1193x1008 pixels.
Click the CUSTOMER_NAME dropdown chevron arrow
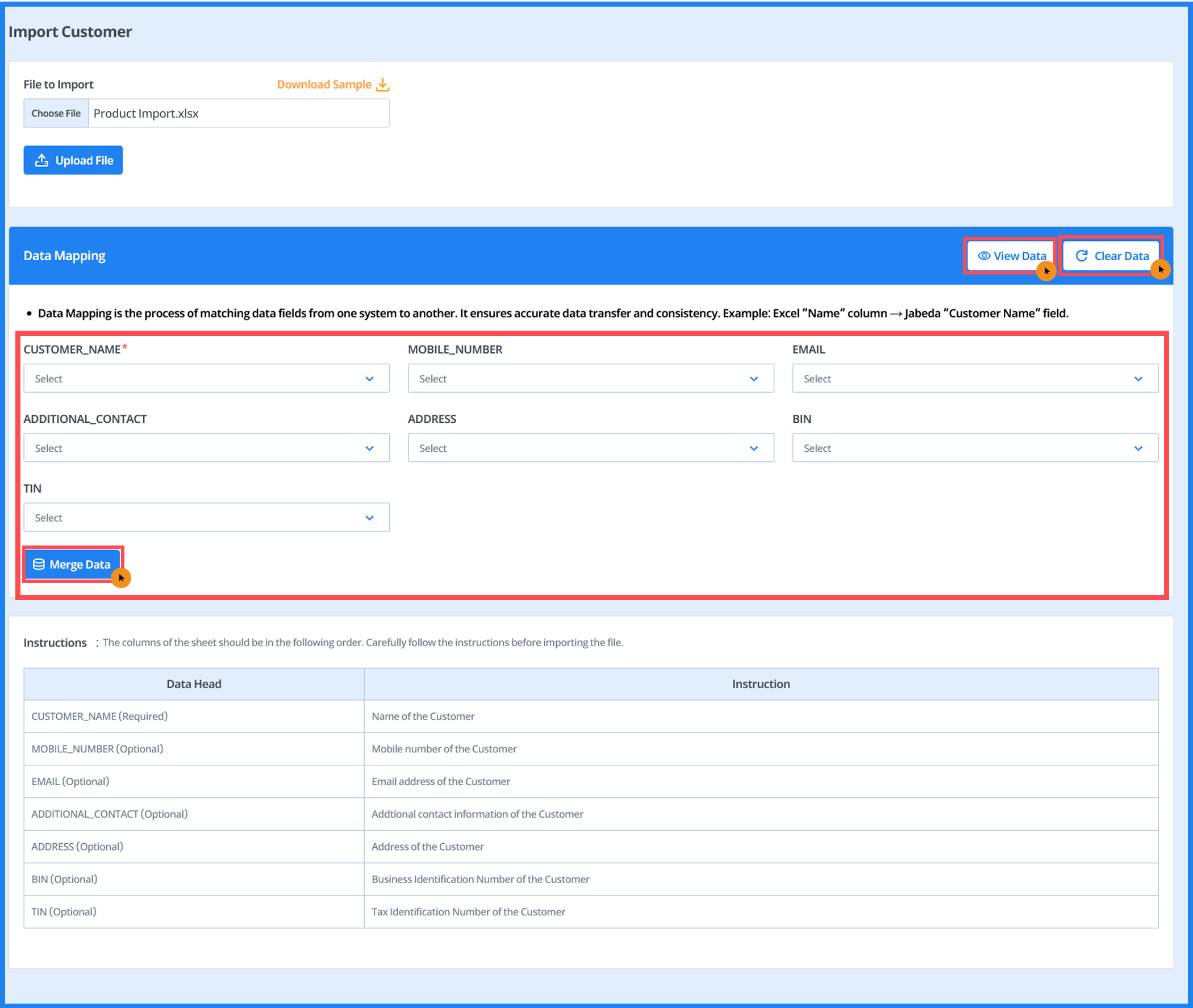tap(369, 379)
